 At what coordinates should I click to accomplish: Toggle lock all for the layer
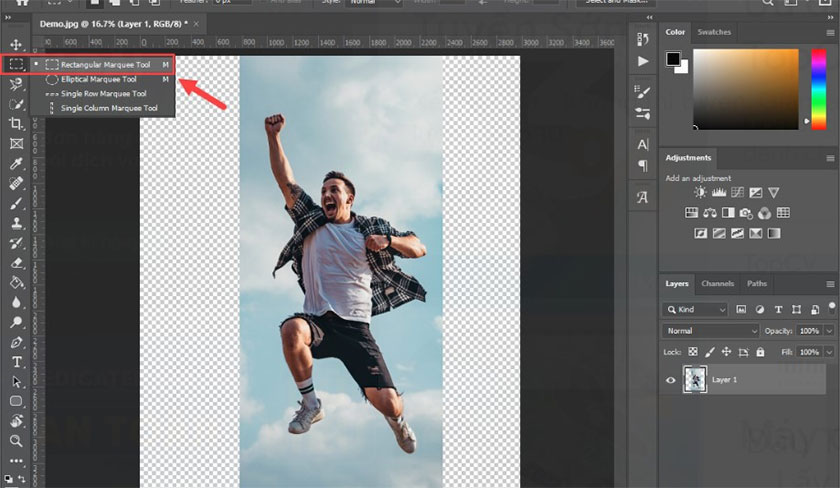click(760, 351)
